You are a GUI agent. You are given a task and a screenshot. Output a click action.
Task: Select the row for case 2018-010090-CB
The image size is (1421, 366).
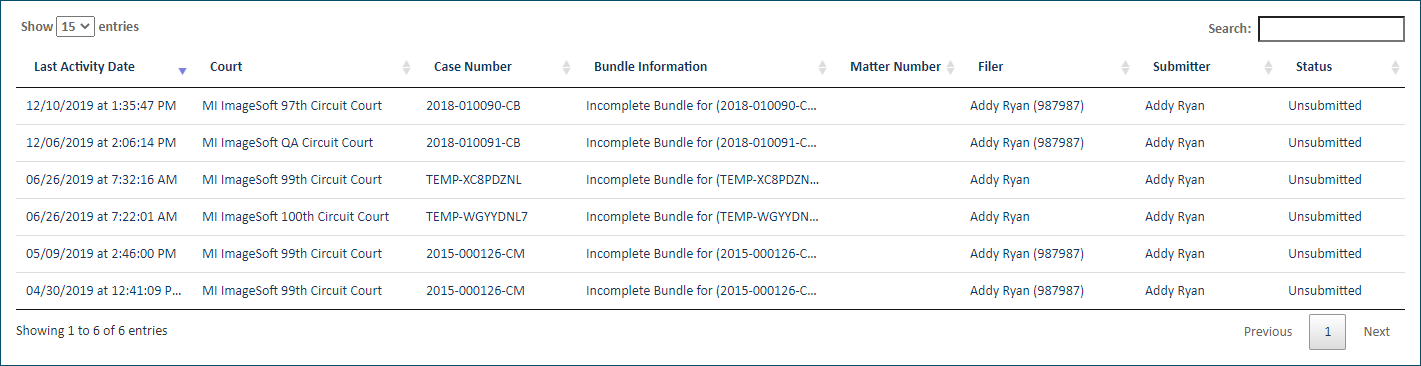coord(710,106)
